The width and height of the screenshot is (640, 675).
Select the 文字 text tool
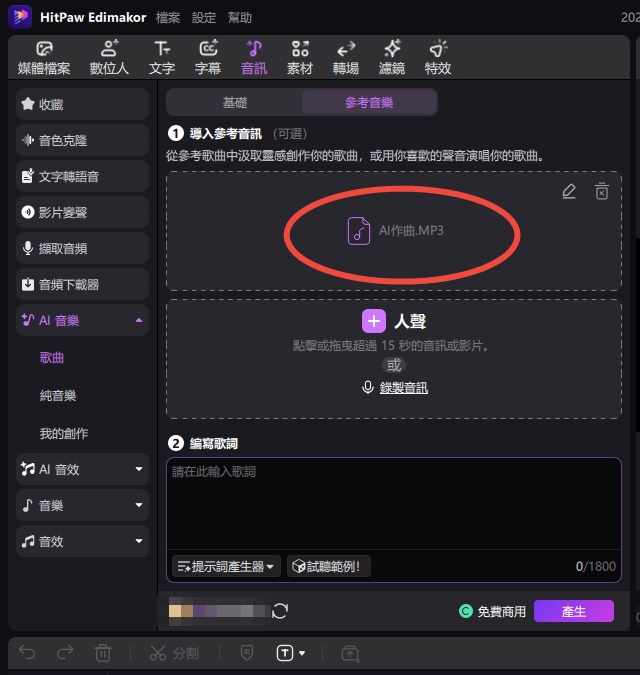tap(162, 59)
